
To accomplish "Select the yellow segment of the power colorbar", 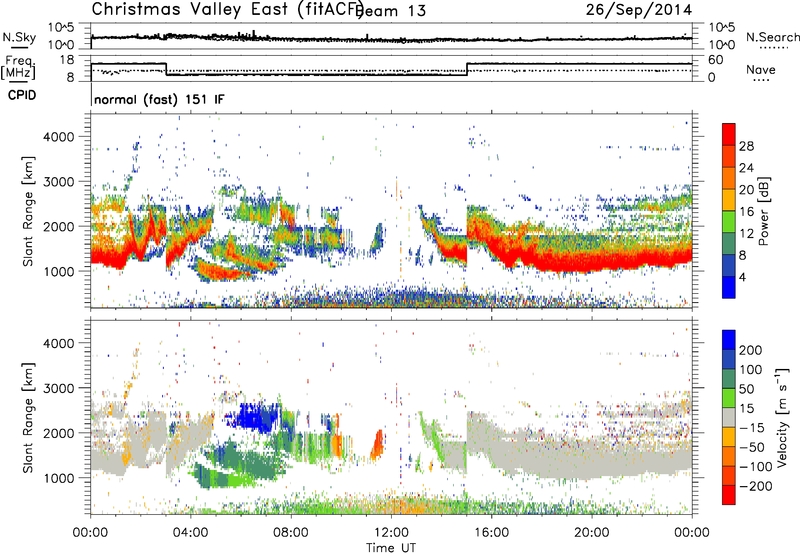I will click(729, 200).
